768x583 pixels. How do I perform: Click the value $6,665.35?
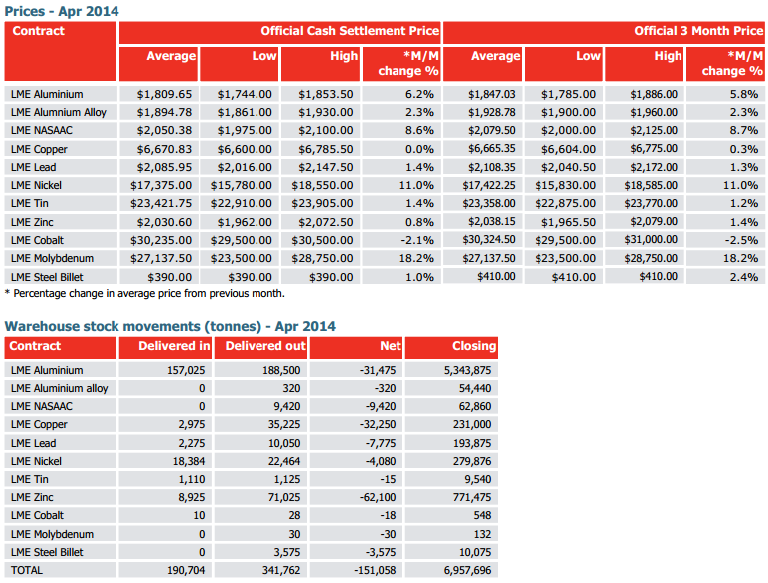pos(492,148)
